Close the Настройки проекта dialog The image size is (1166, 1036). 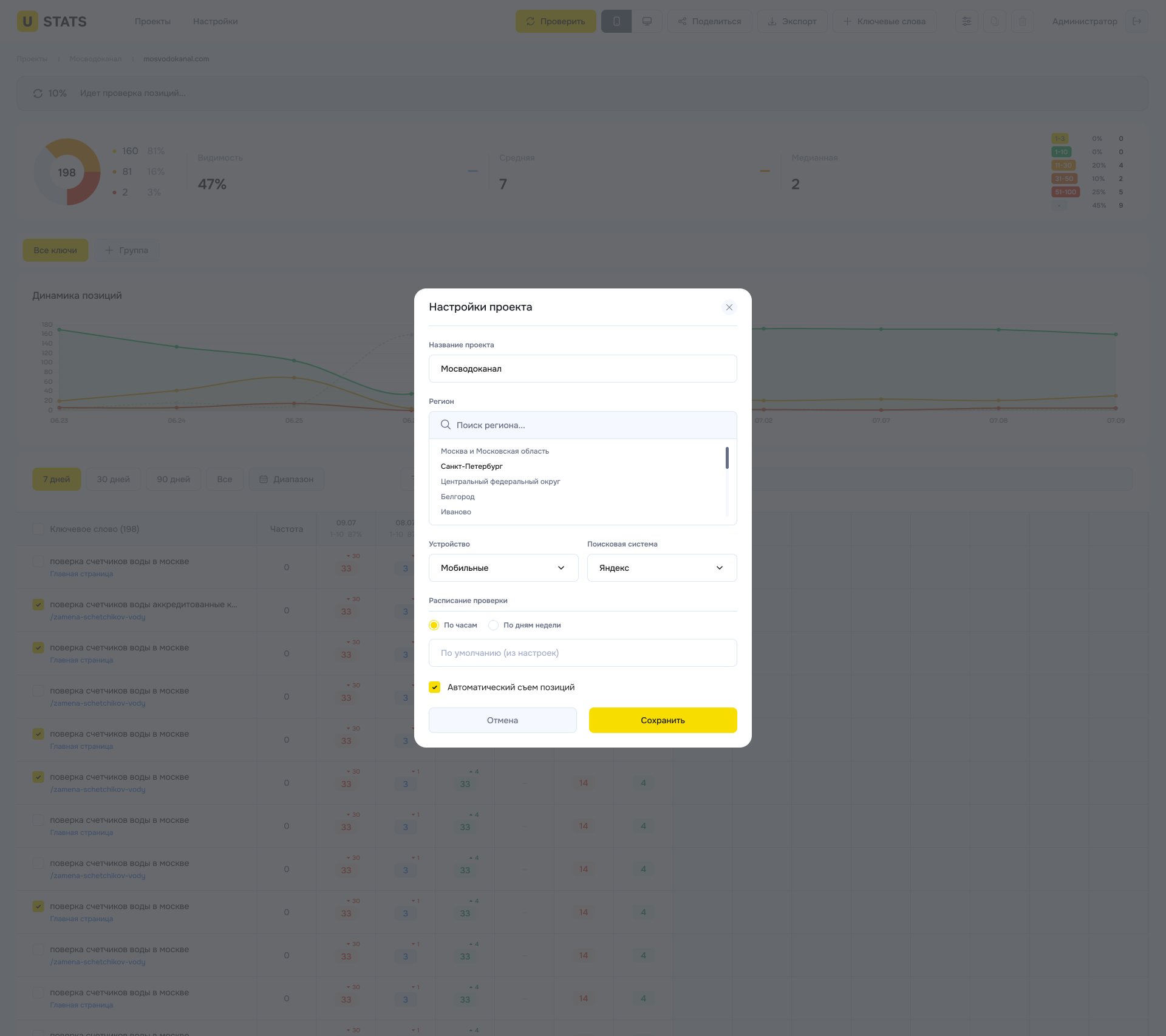point(729,307)
